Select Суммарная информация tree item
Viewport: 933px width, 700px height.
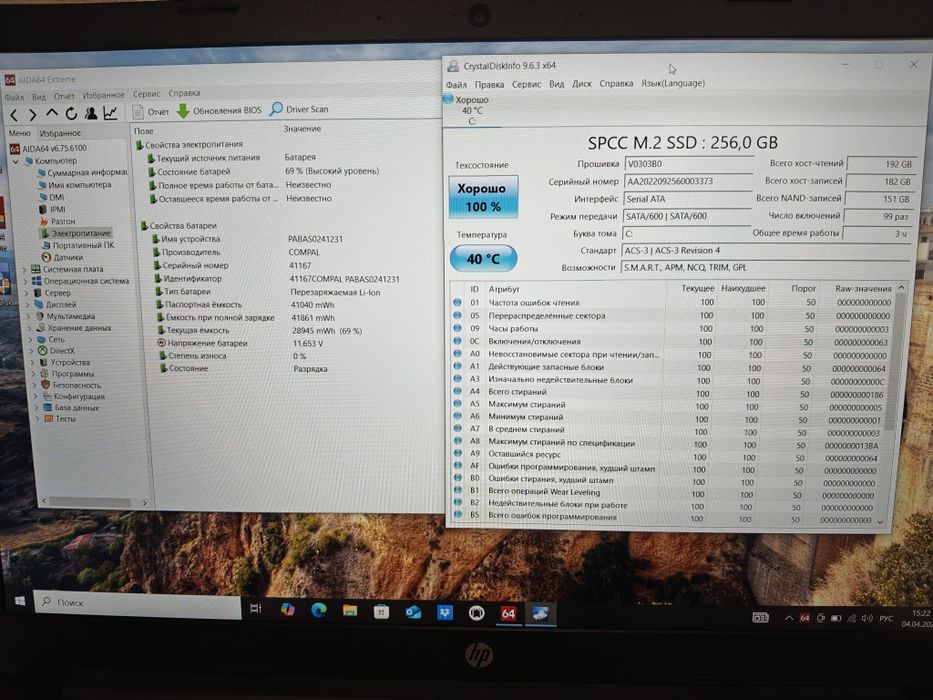(x=82, y=173)
